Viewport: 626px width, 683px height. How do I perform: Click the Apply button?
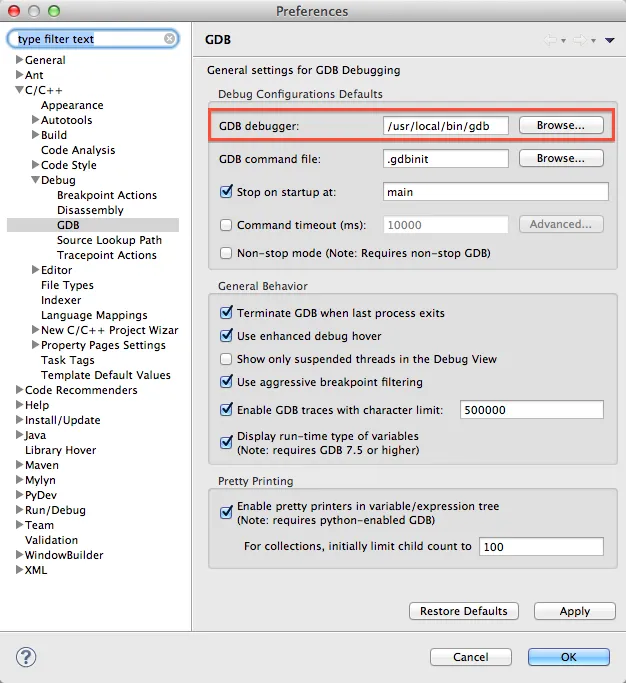(575, 611)
